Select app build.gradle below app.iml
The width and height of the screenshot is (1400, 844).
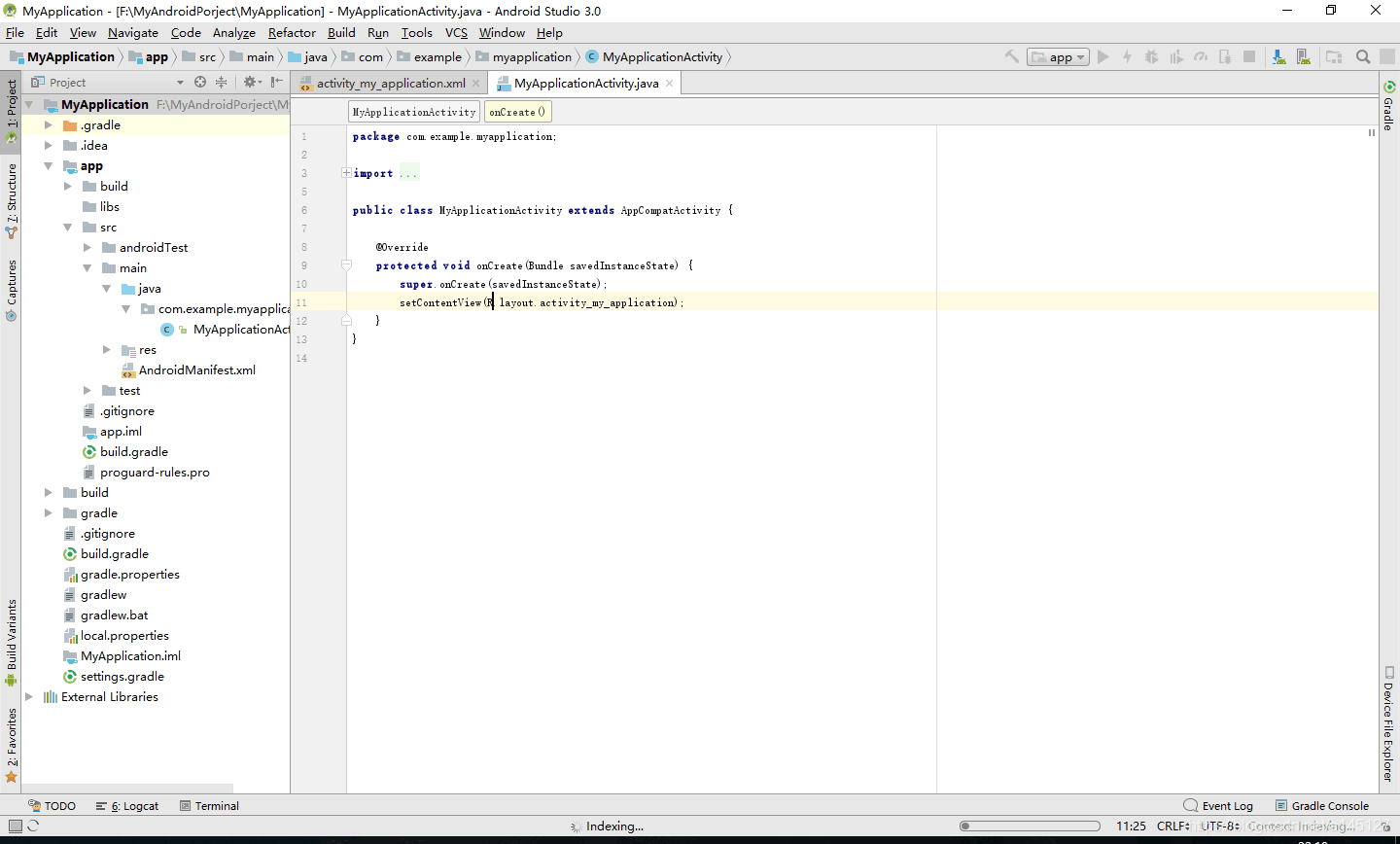click(x=125, y=452)
